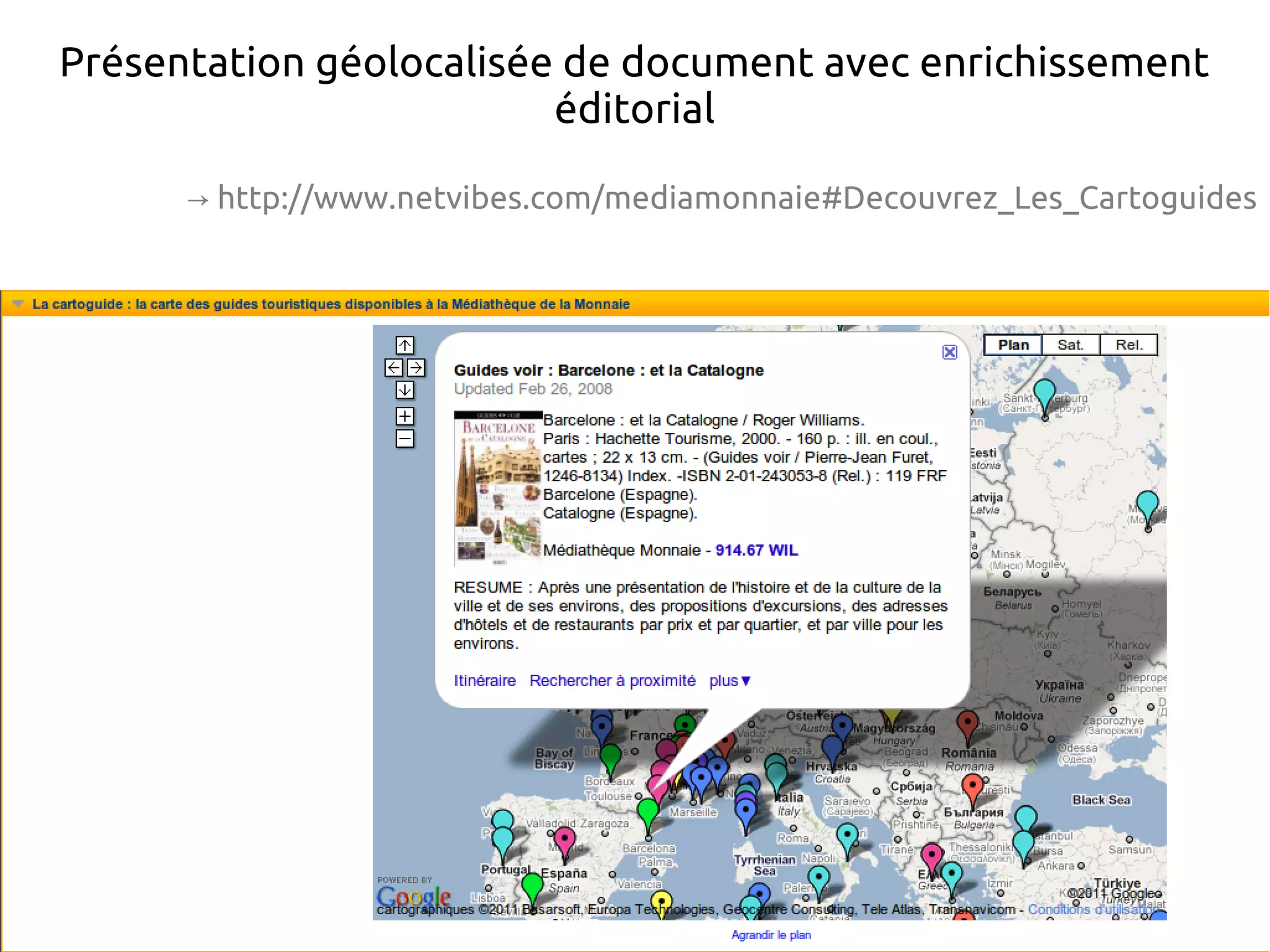Click Rechercher à proximité link

click(613, 680)
